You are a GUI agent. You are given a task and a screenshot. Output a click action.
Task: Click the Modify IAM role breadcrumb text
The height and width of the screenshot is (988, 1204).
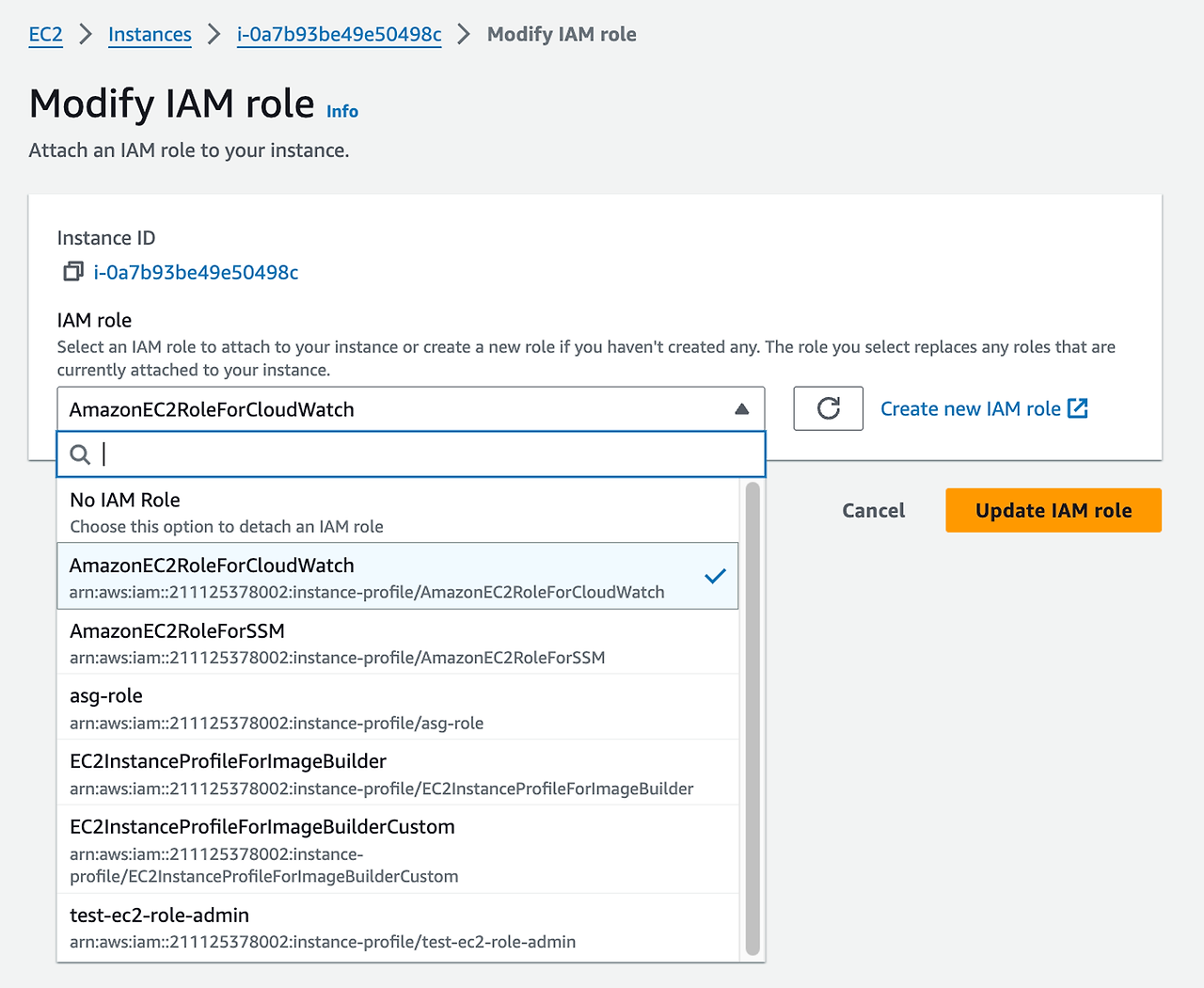pos(562,35)
